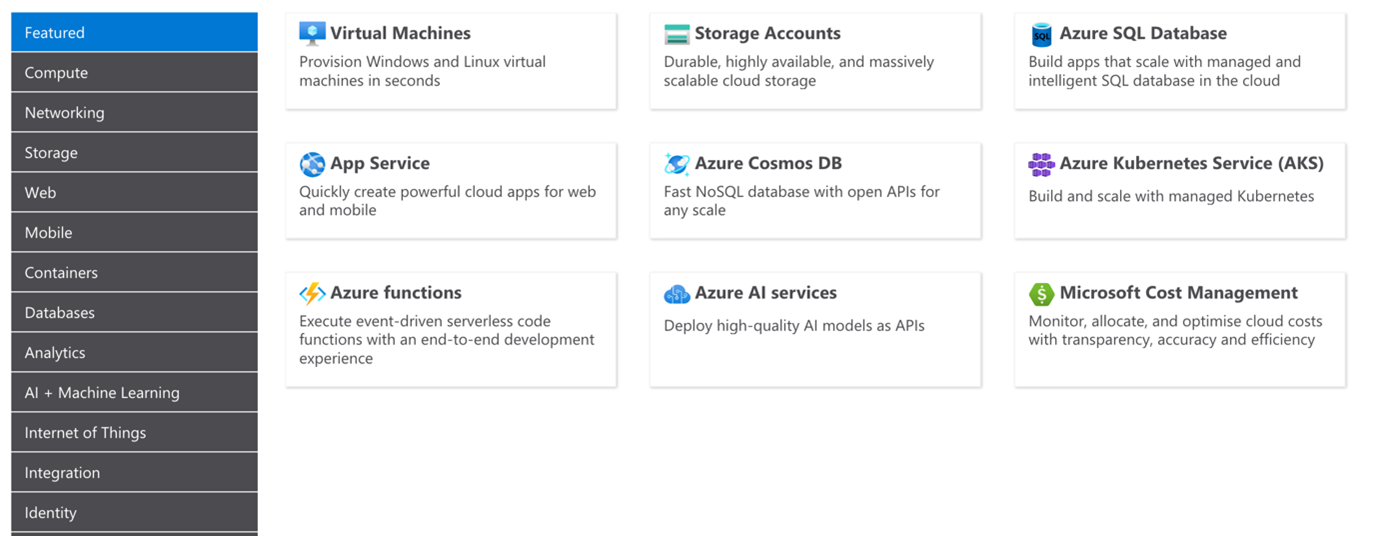Click the Azure Cosmos DB planet icon

[x=677, y=164]
